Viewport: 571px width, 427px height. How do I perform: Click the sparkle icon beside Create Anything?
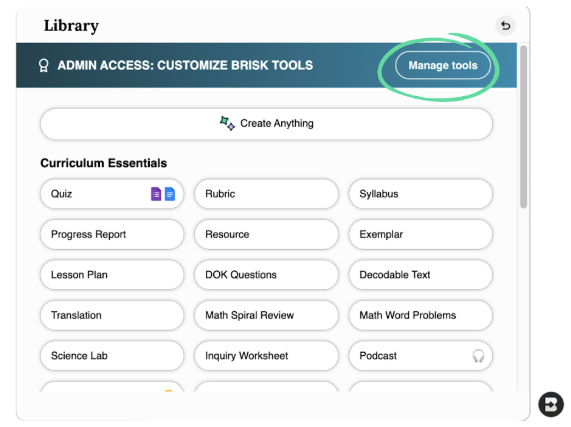pos(227,123)
